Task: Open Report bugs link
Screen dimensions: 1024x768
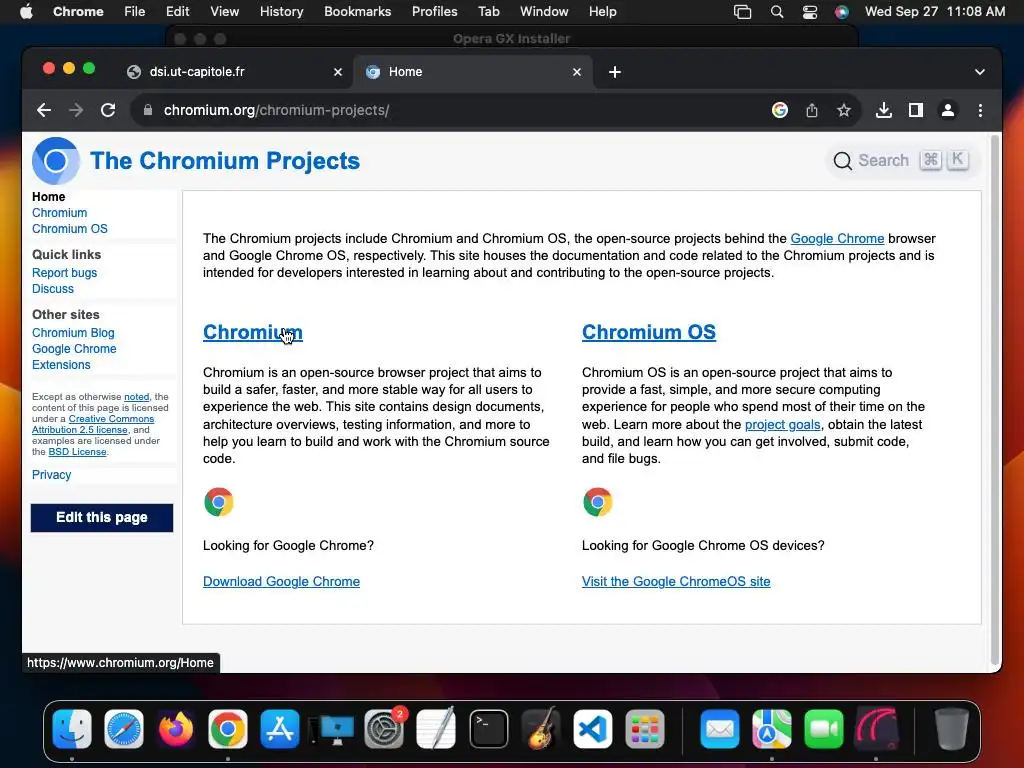Action: [65, 273]
